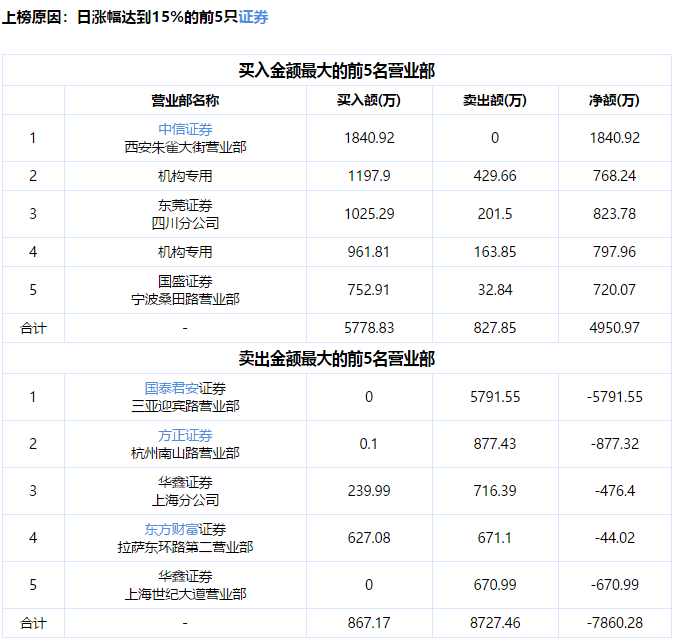674x641 pixels.
Task: Select the total sell amount 8727.46
Action: (495, 623)
